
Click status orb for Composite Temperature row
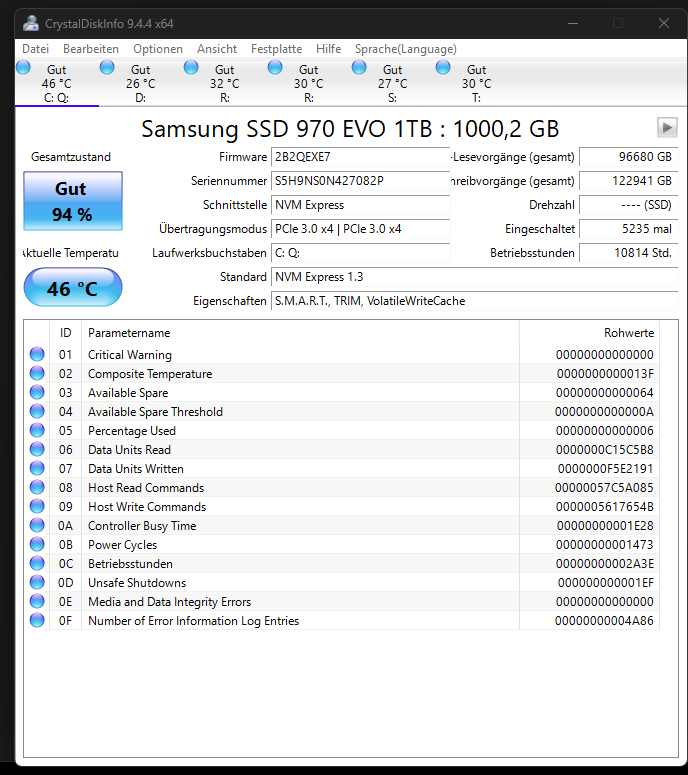(37, 373)
